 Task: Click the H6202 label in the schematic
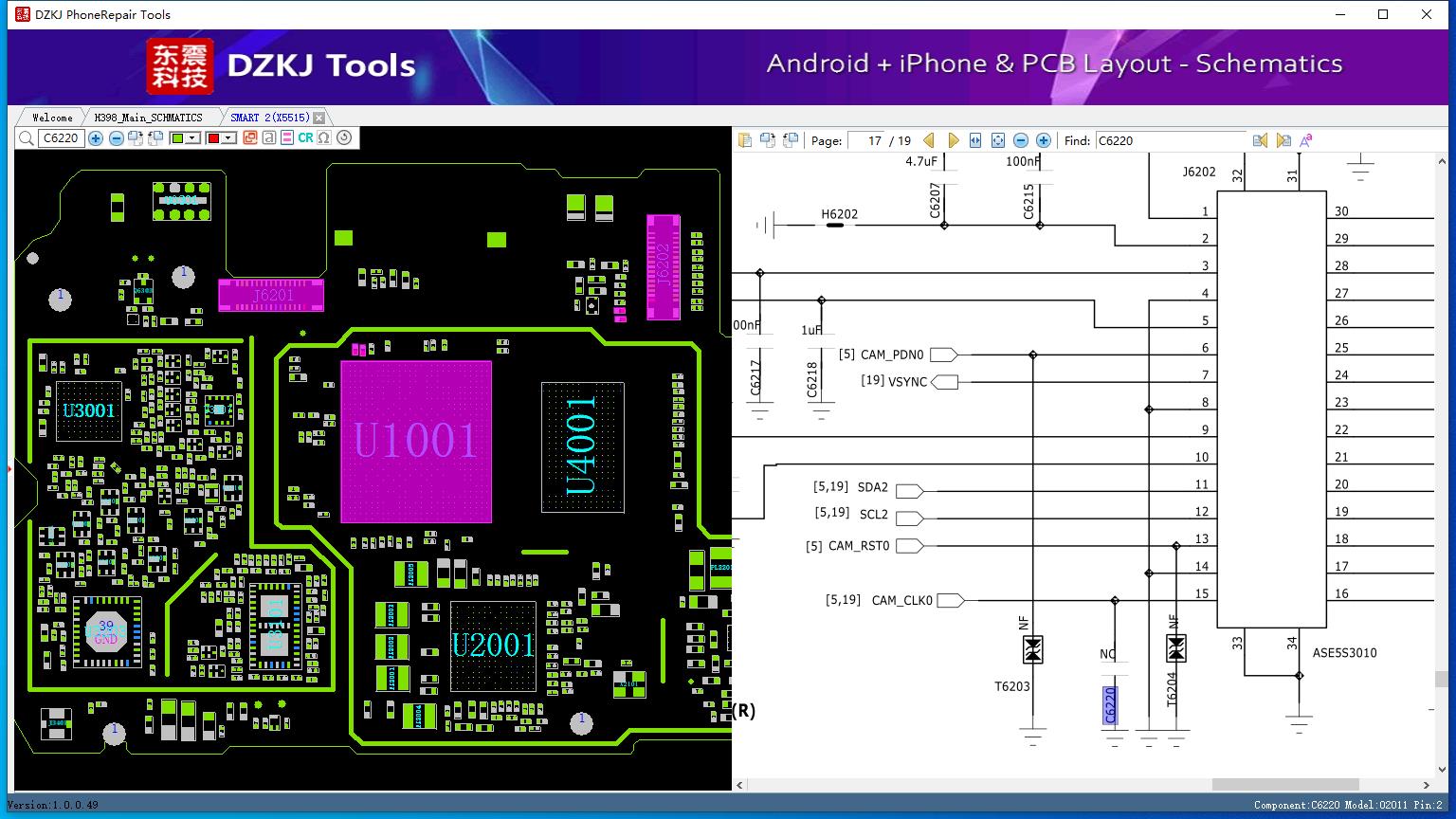(839, 214)
